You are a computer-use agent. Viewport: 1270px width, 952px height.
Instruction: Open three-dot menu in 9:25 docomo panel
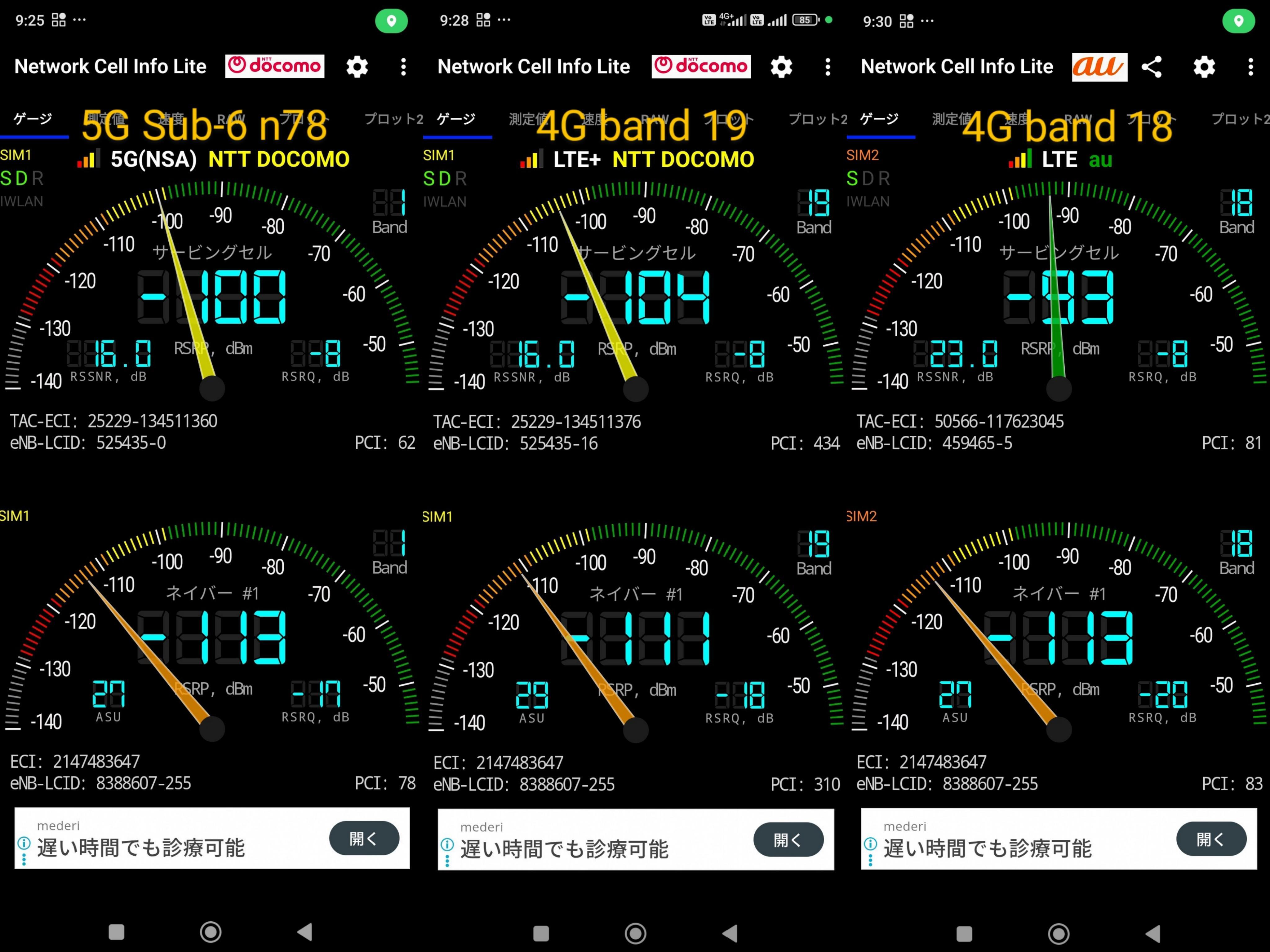404,67
